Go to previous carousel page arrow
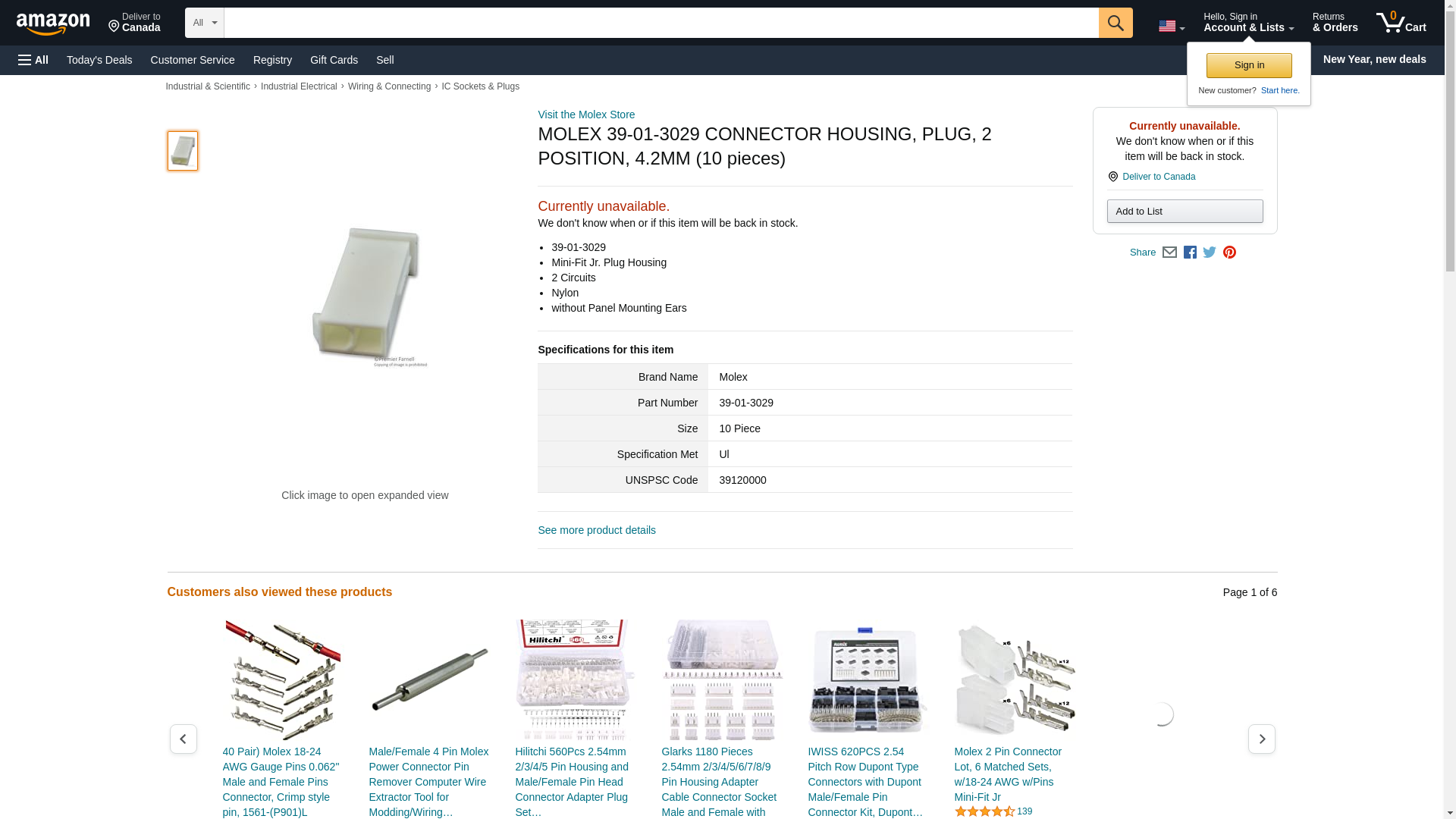The height and width of the screenshot is (819, 1456). 183,739
